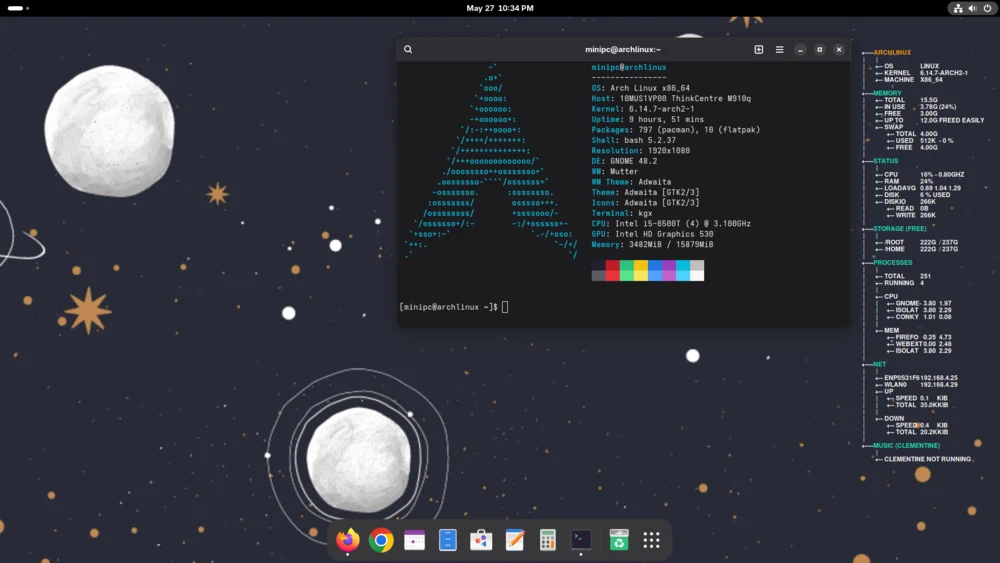Click the 'Shell: bash 5.2.37' line
1000x563 pixels.
tap(633, 140)
